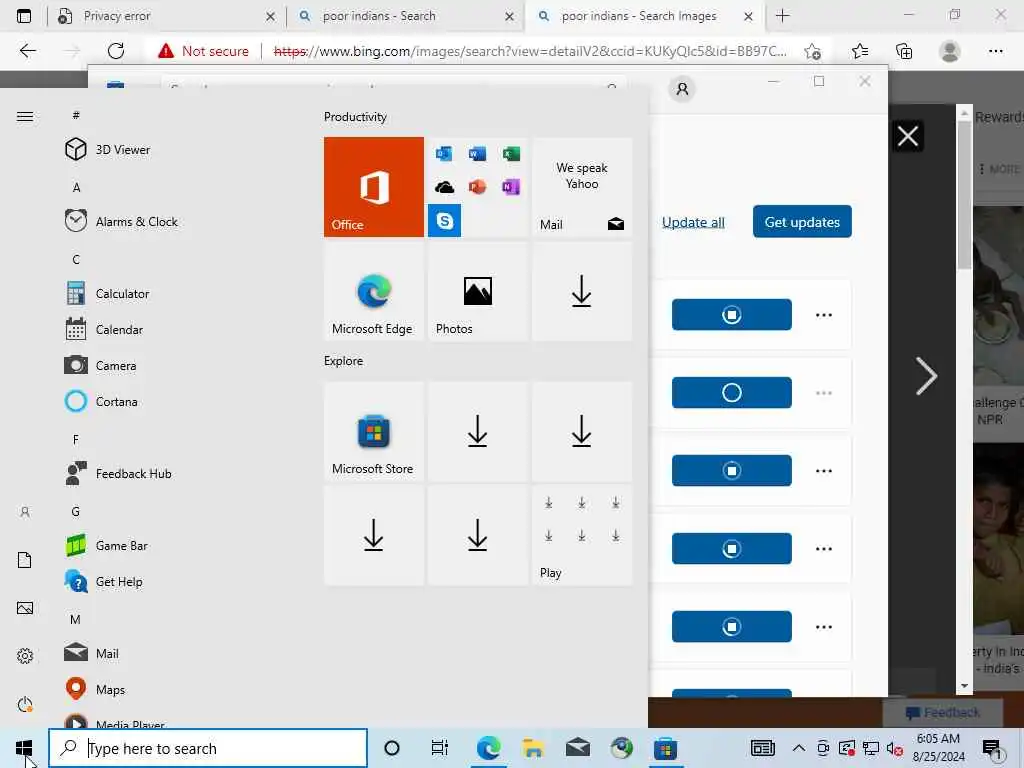
Task: Open the Skype tile in Productivity
Action: click(x=445, y=221)
